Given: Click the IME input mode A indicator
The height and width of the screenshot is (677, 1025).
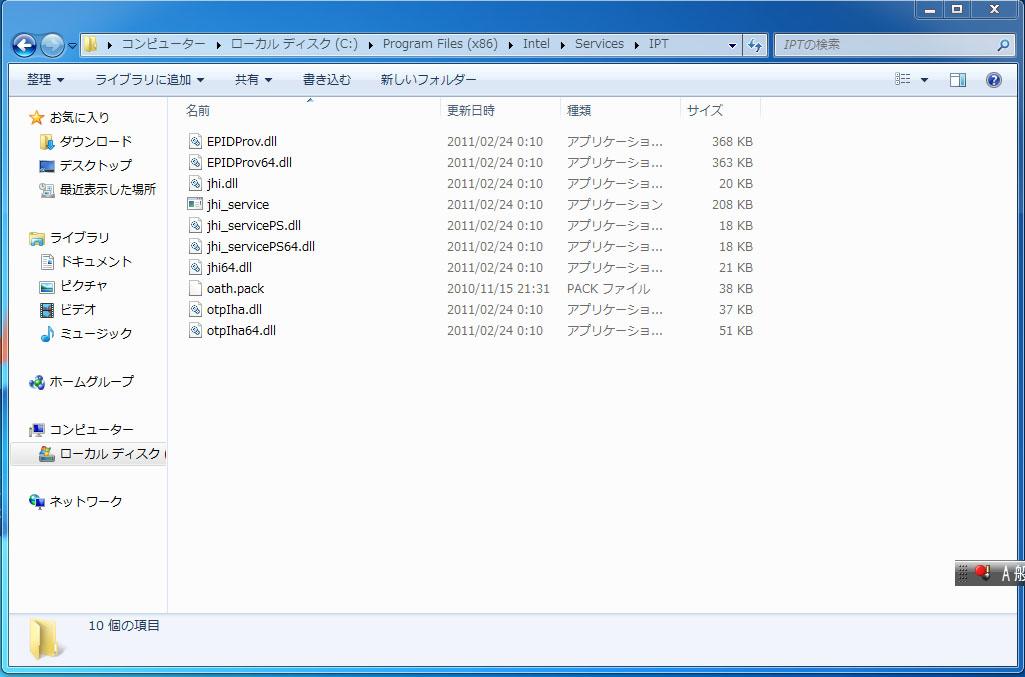Looking at the screenshot, I should (x=1006, y=574).
